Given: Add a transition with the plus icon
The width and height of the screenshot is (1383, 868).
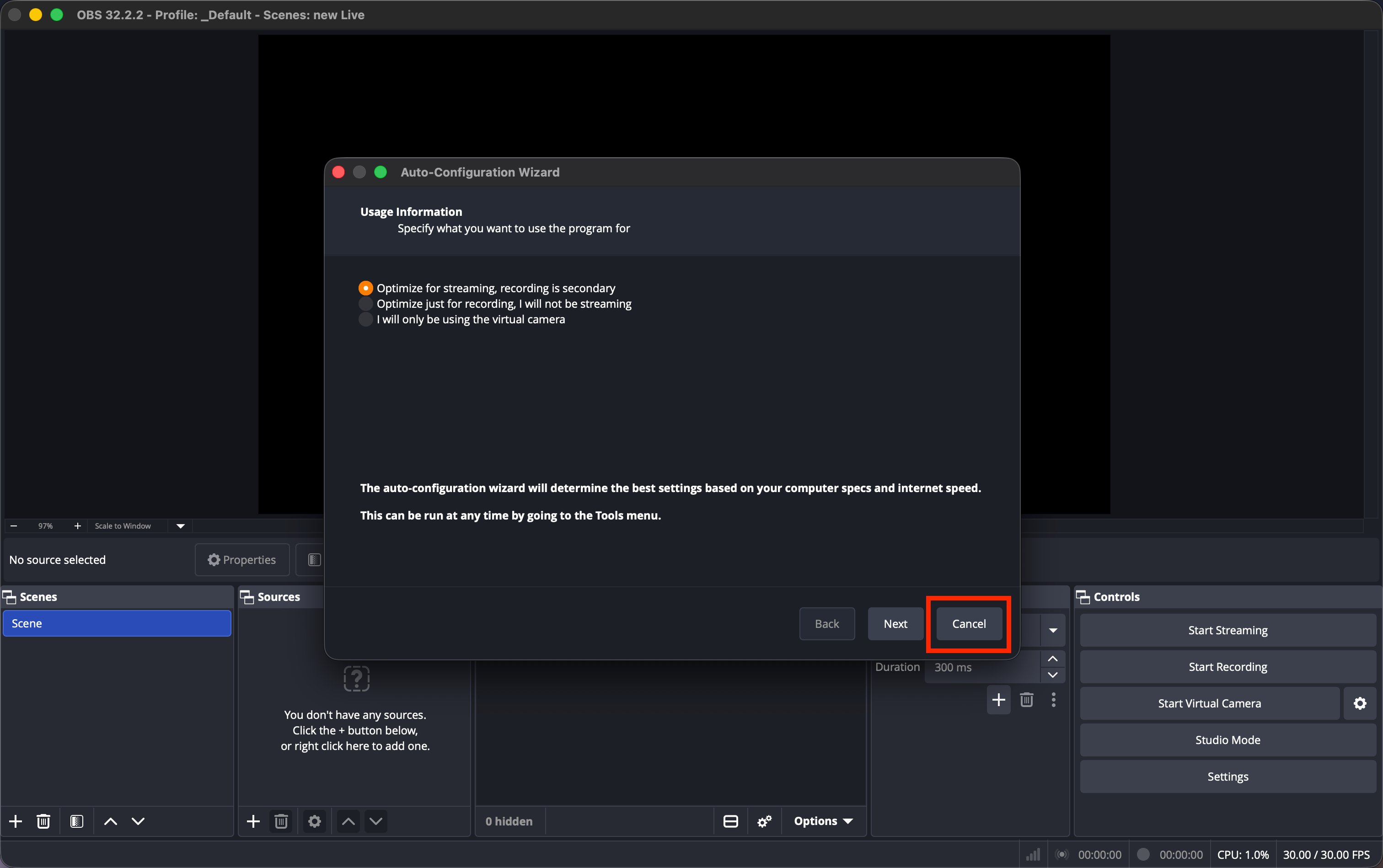Looking at the screenshot, I should tap(999, 700).
